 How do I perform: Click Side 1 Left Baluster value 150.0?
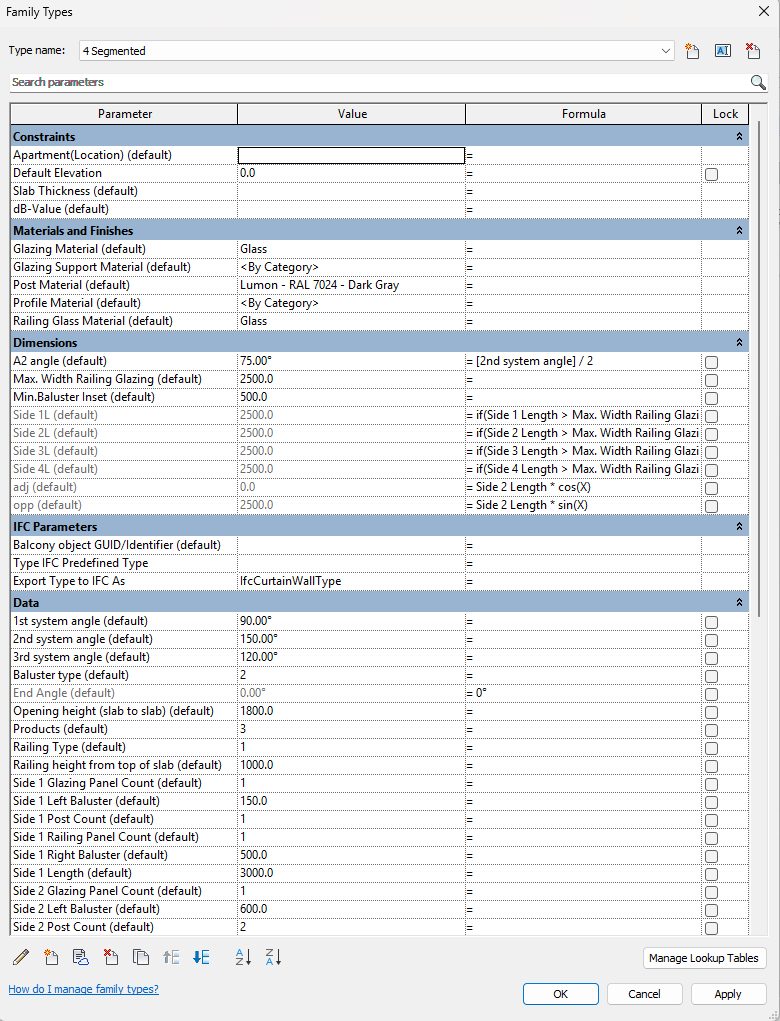click(352, 801)
